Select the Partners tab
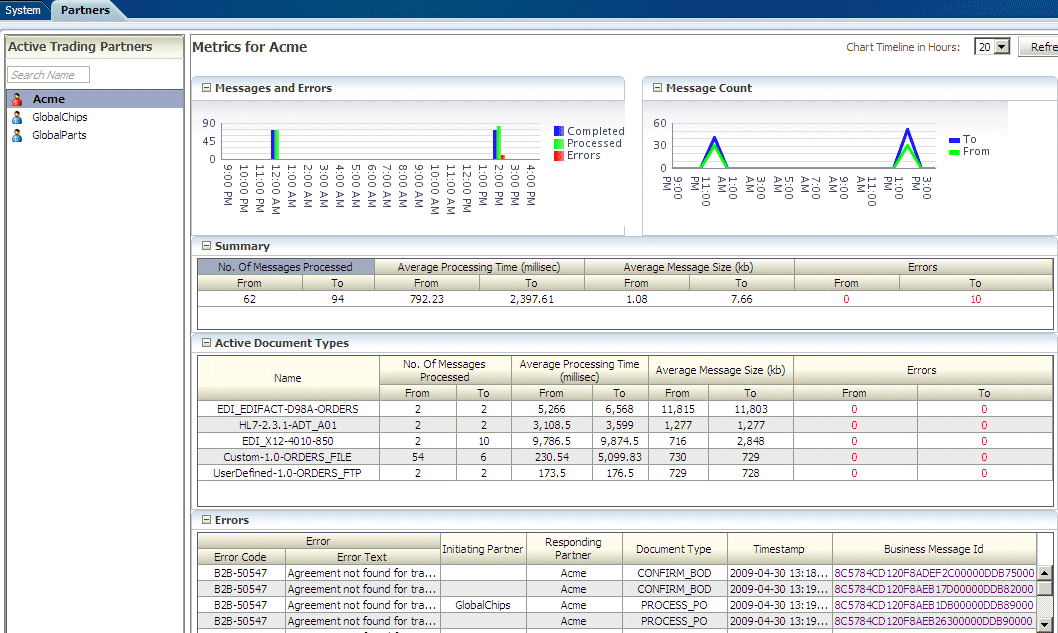The width and height of the screenshot is (1058, 633). pyautogui.click(x=85, y=10)
